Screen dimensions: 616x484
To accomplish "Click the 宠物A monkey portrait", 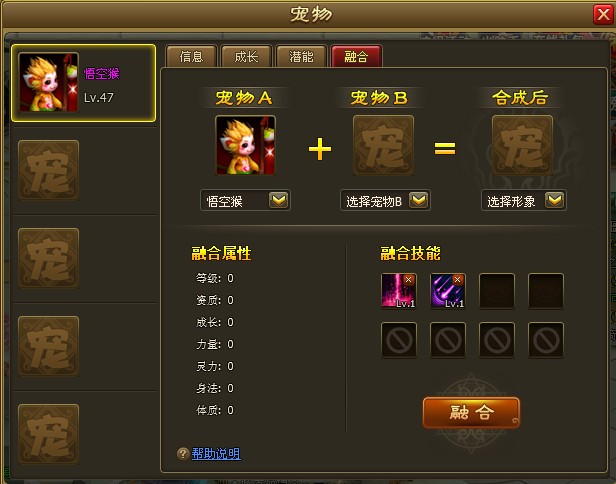I will click(x=245, y=145).
